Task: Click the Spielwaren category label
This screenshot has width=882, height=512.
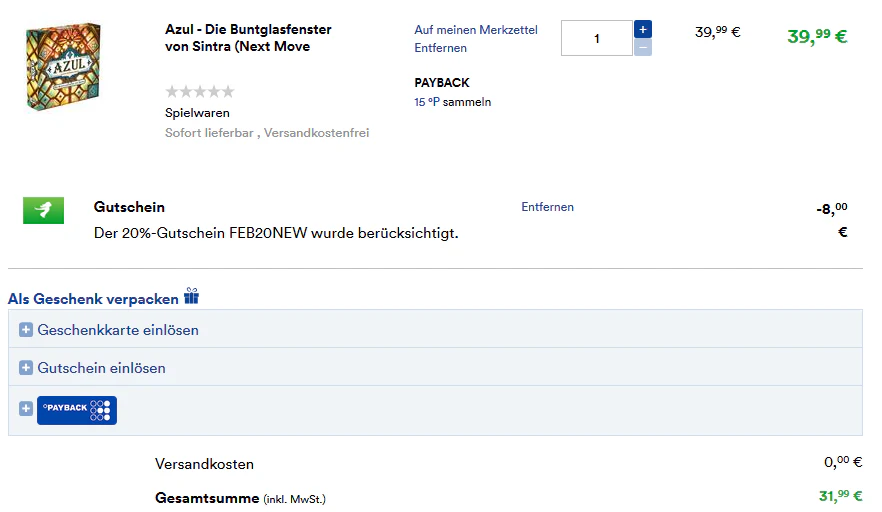Action: [197, 113]
